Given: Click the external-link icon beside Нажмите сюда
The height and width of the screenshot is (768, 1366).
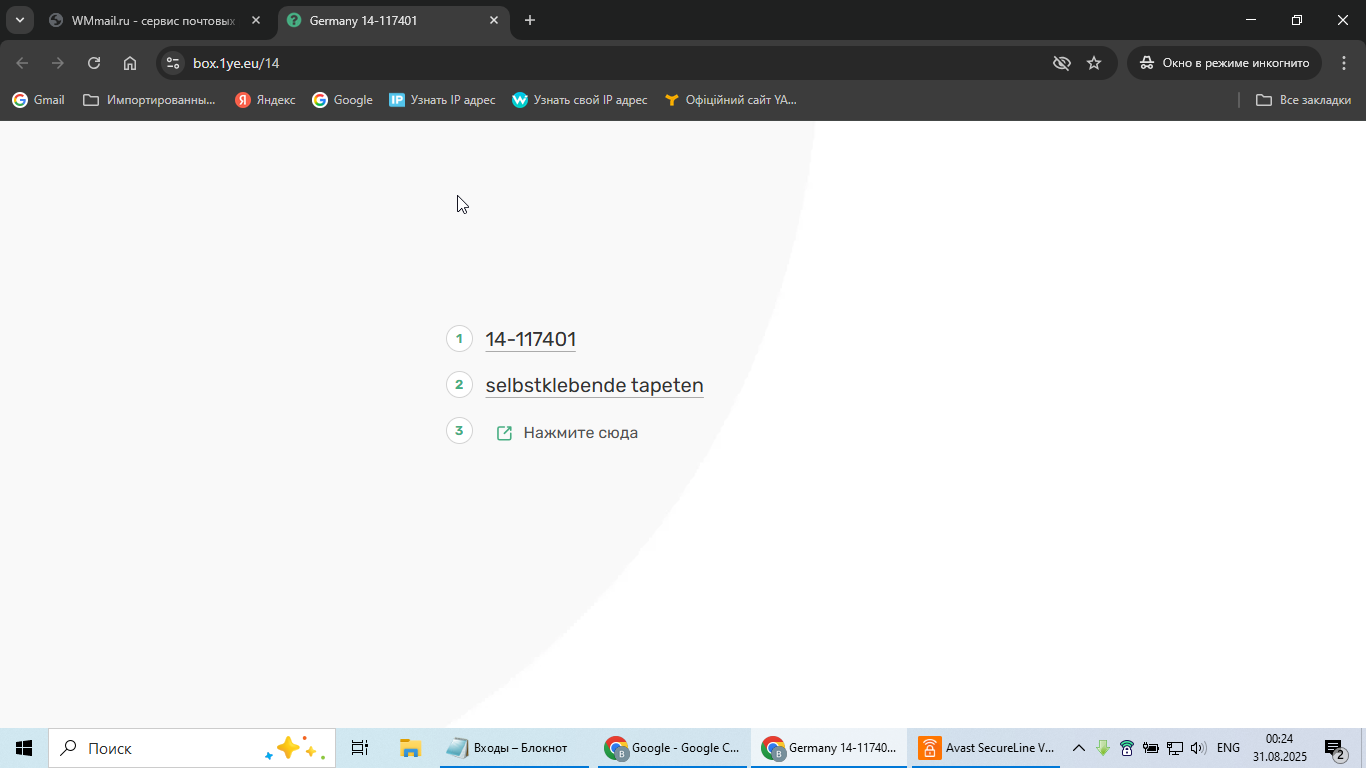Looking at the screenshot, I should [x=505, y=433].
